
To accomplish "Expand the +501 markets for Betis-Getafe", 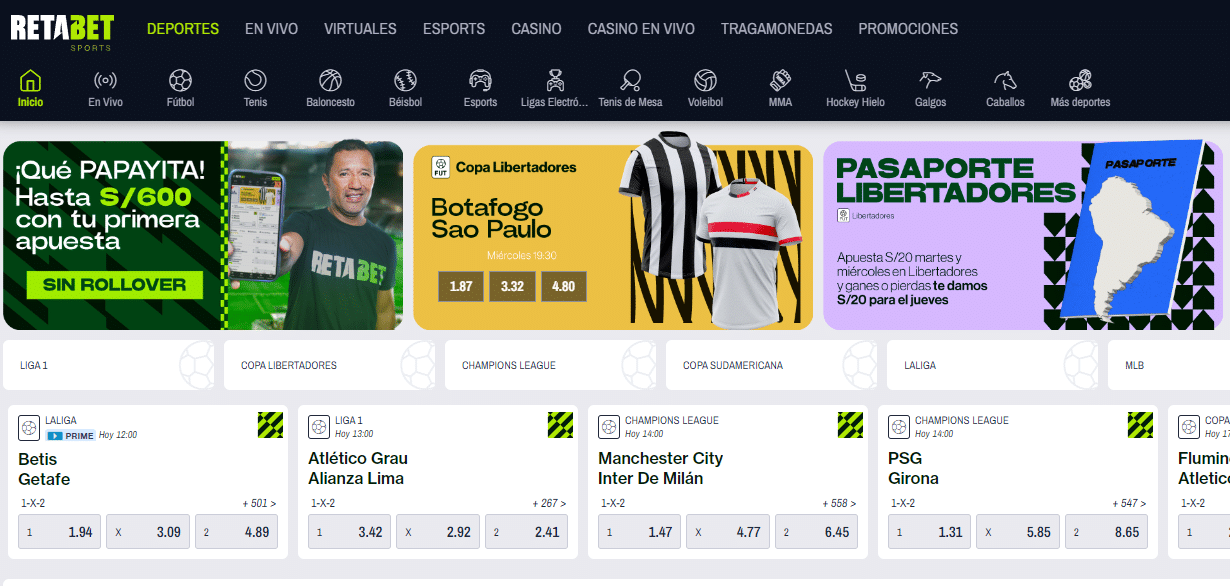I will (259, 504).
